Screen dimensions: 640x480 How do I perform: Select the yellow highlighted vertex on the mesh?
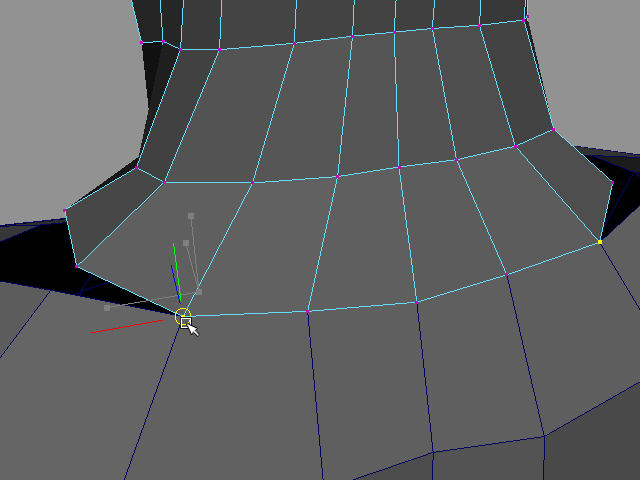click(600, 242)
